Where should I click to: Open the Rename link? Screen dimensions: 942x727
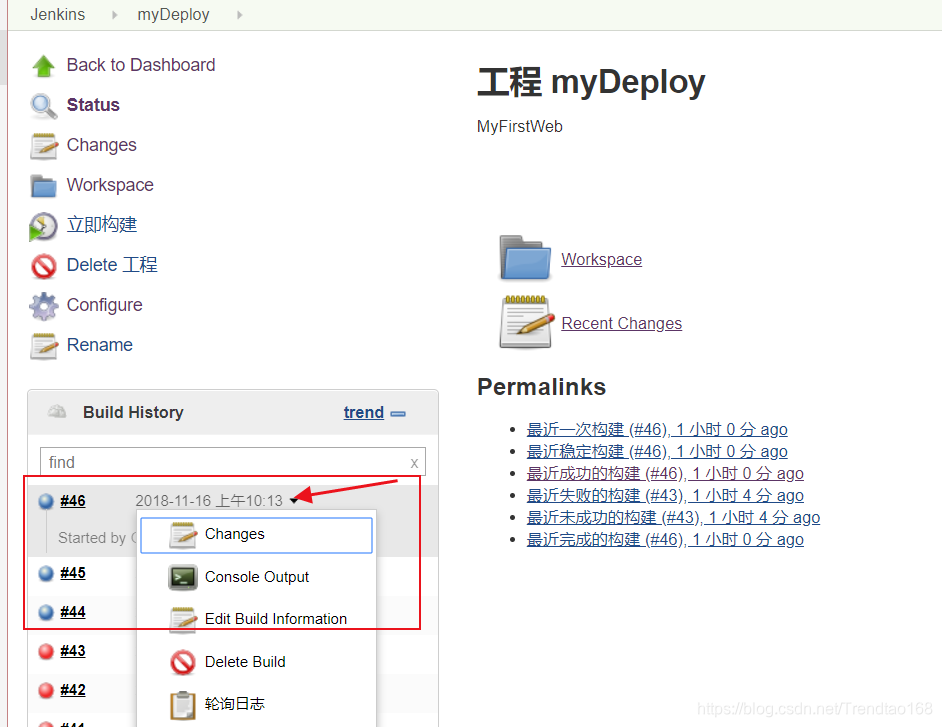click(100, 345)
